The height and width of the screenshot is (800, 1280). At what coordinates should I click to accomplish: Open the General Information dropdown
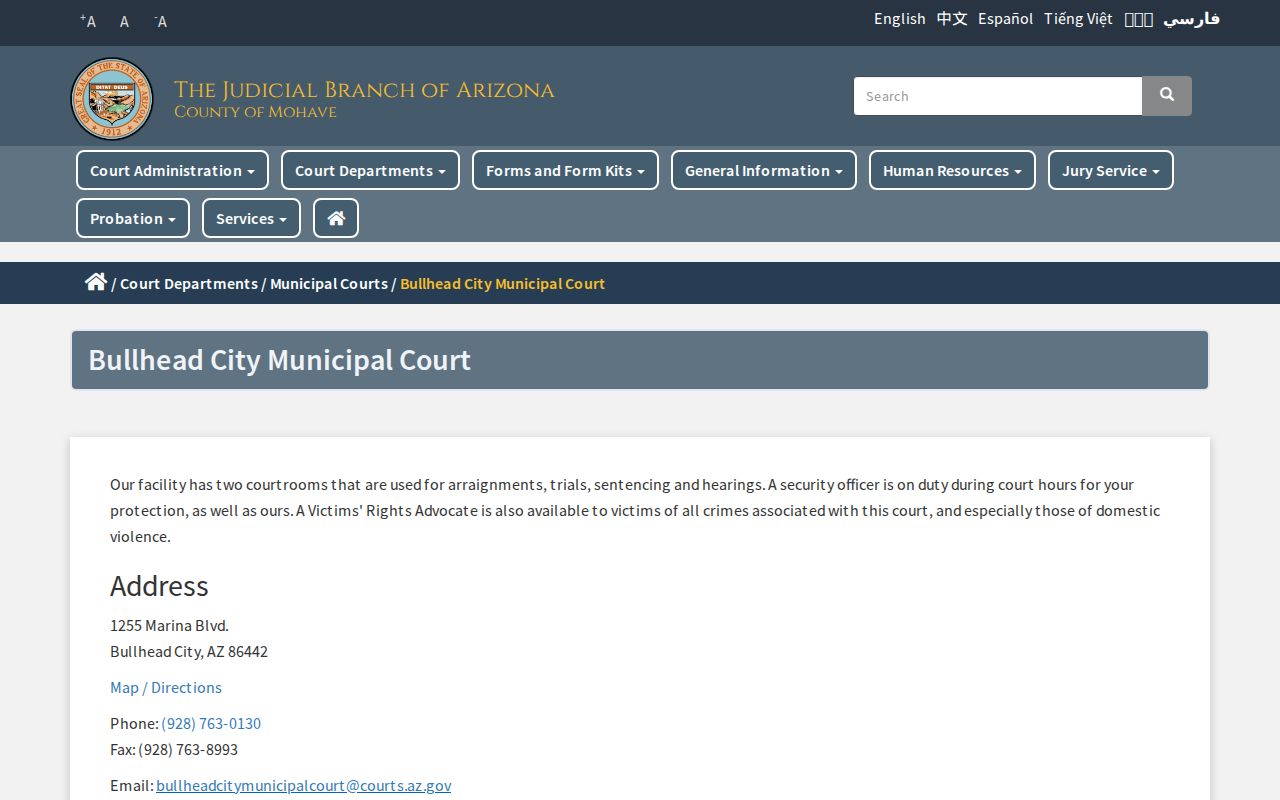pos(764,170)
